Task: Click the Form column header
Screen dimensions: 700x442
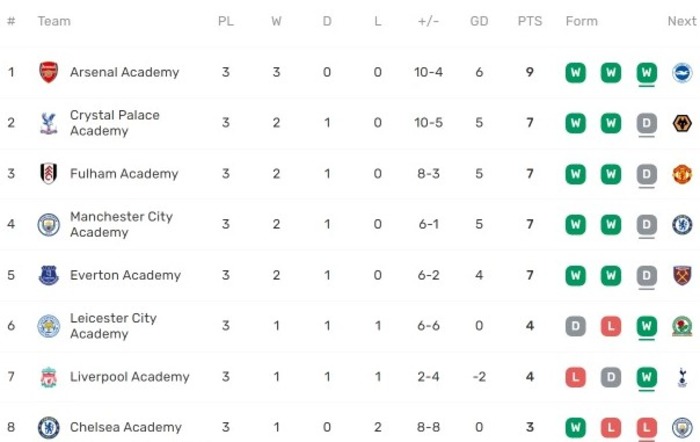Action: click(x=581, y=21)
